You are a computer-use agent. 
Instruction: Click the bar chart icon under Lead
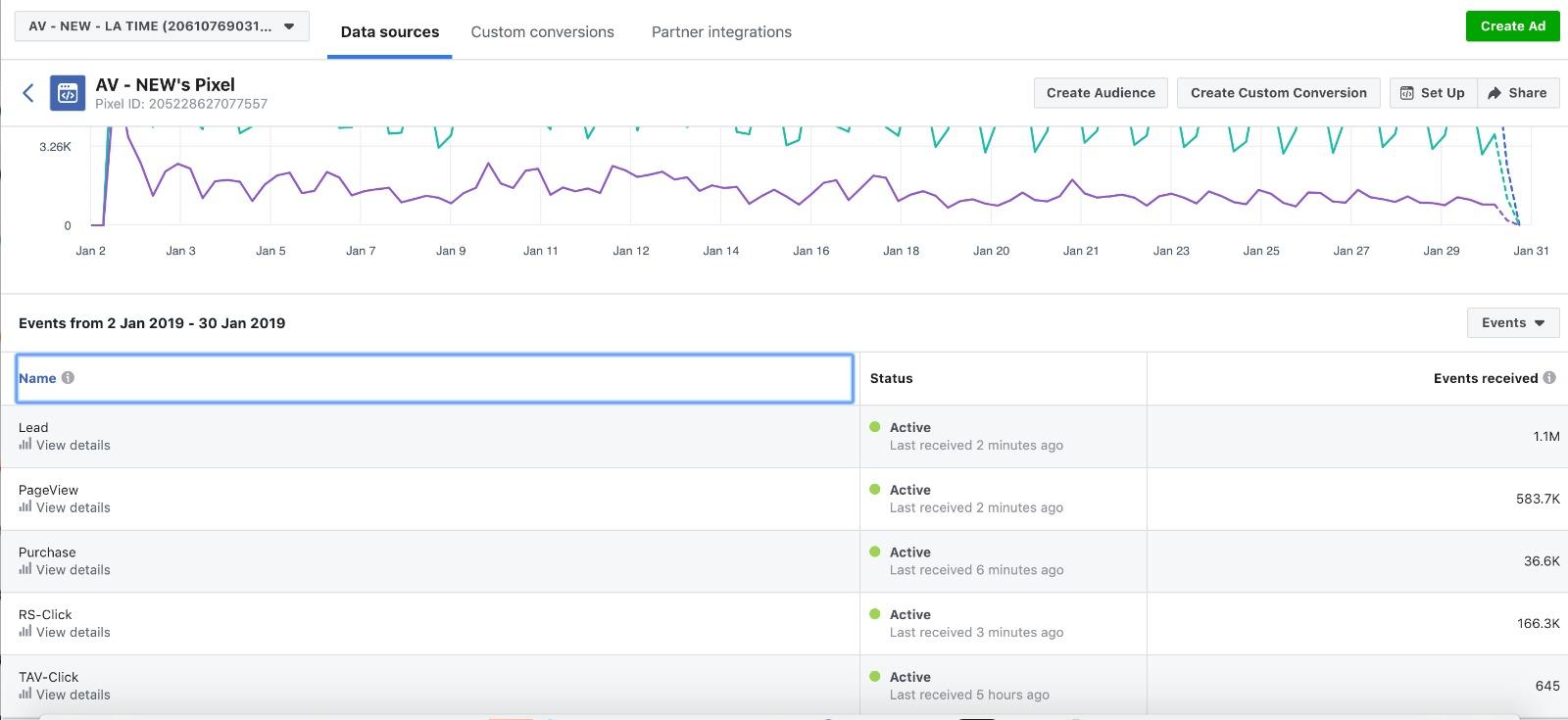[x=25, y=445]
